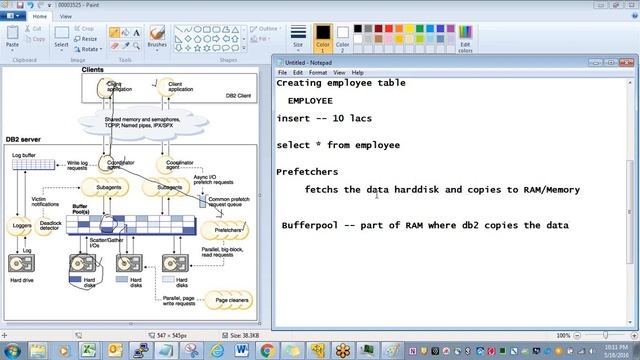Open the Edit colors dialog
Viewport: 640px width, 360px height.
pos(465,39)
